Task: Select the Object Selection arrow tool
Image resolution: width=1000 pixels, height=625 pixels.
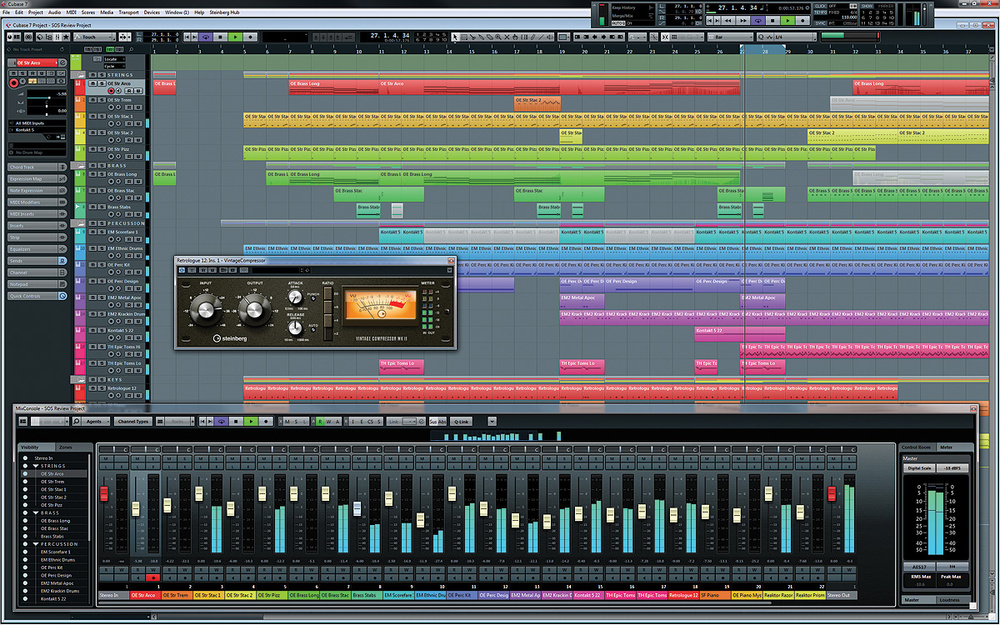Action: pos(457,36)
